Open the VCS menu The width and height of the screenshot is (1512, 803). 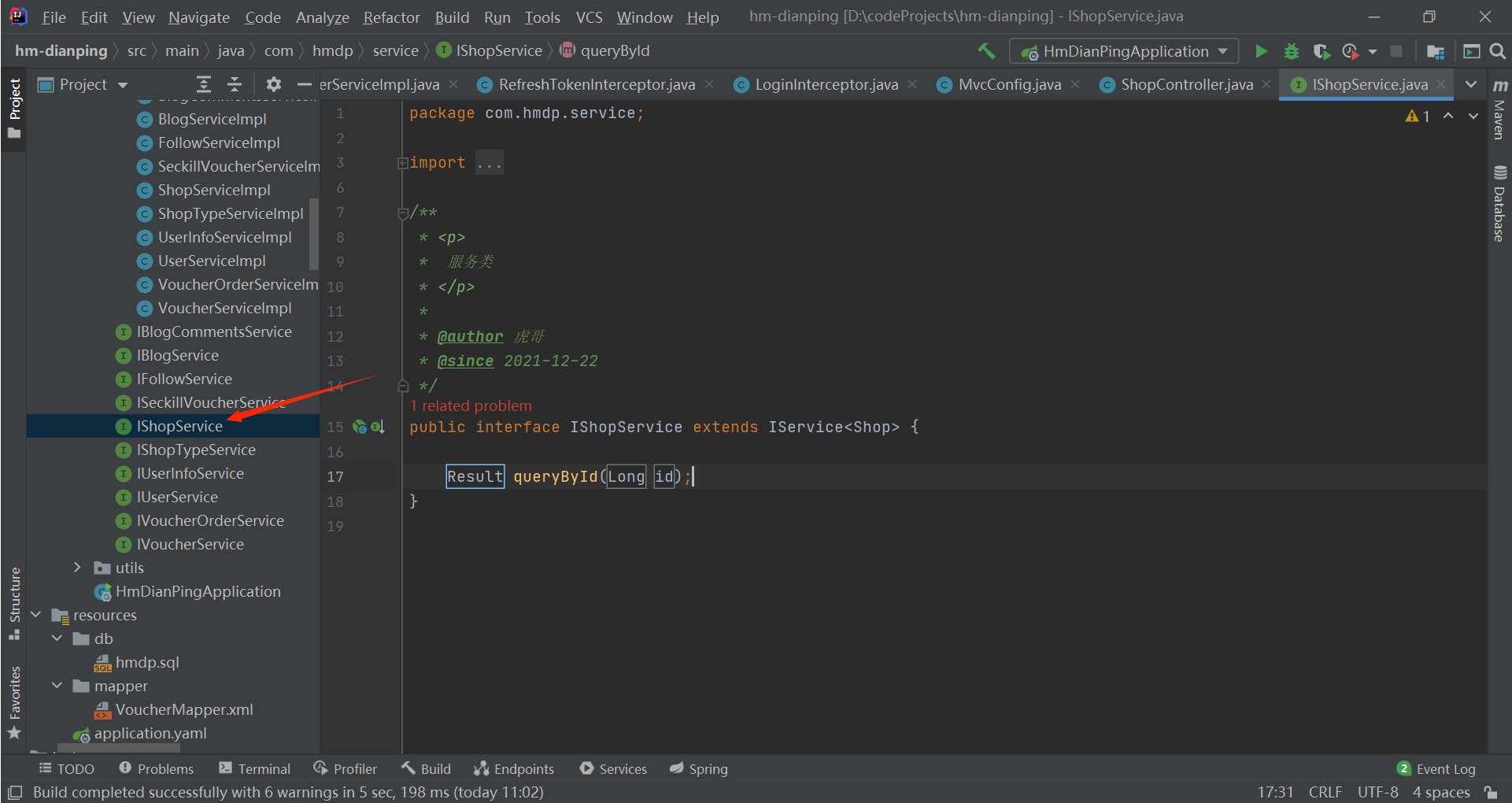pyautogui.click(x=589, y=17)
